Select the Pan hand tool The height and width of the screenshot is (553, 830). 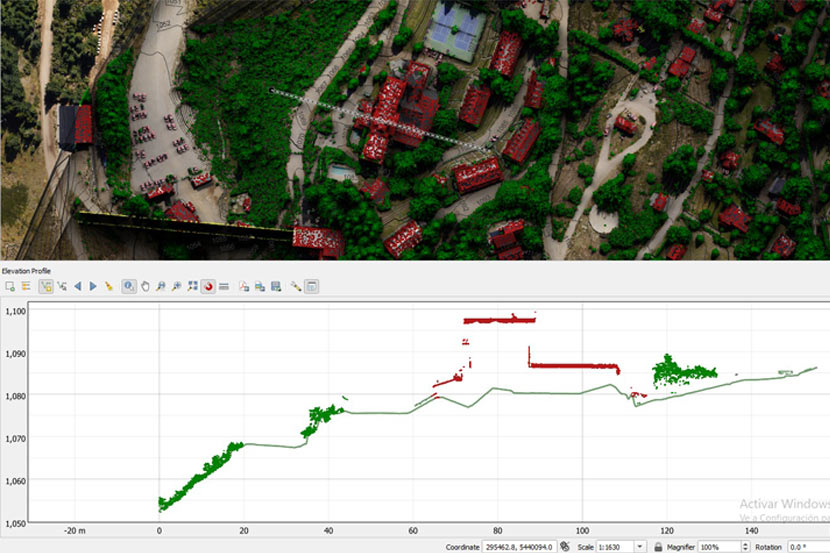point(145,286)
